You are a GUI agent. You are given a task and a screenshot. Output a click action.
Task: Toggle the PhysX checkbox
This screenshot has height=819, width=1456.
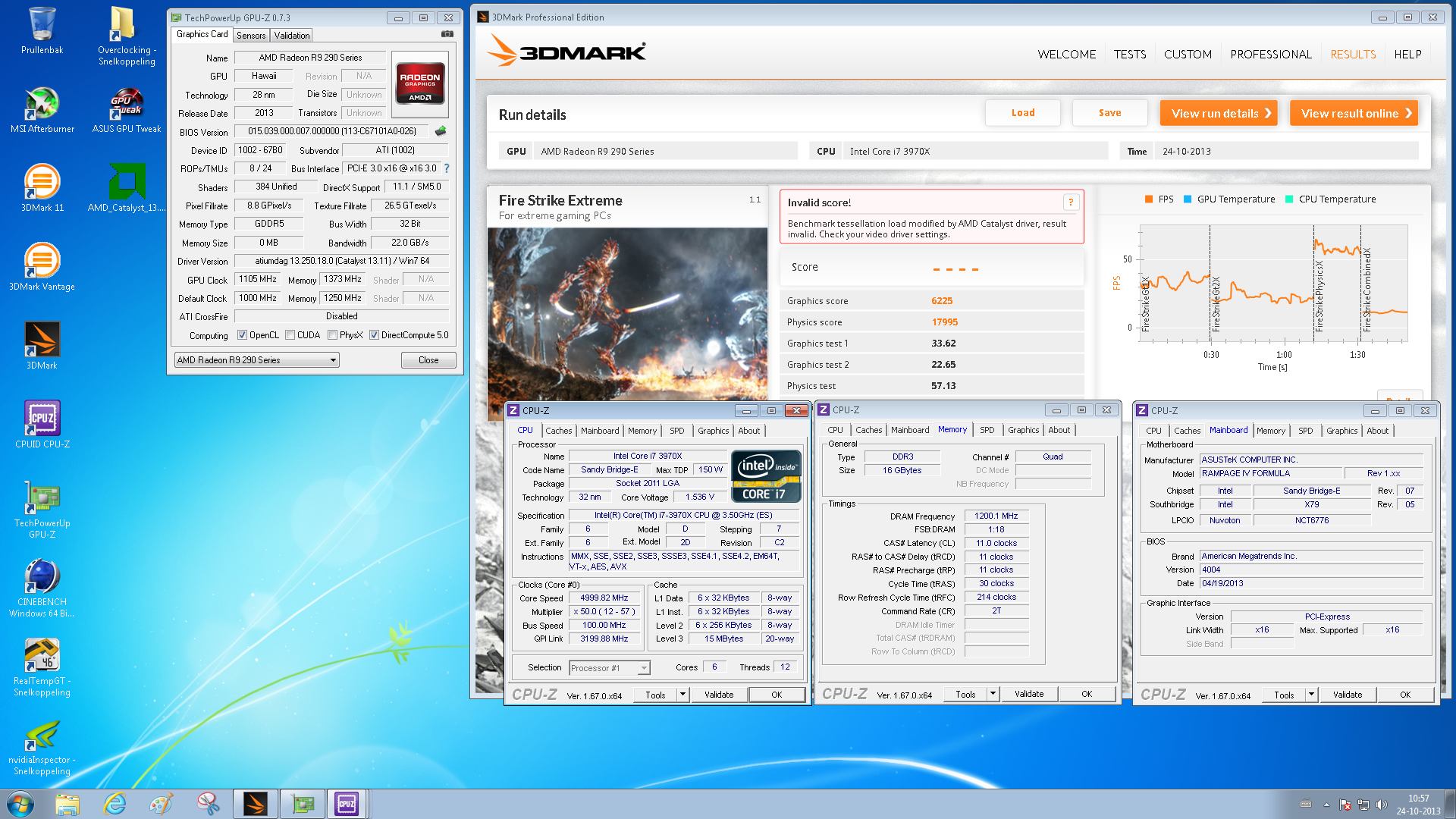332,335
